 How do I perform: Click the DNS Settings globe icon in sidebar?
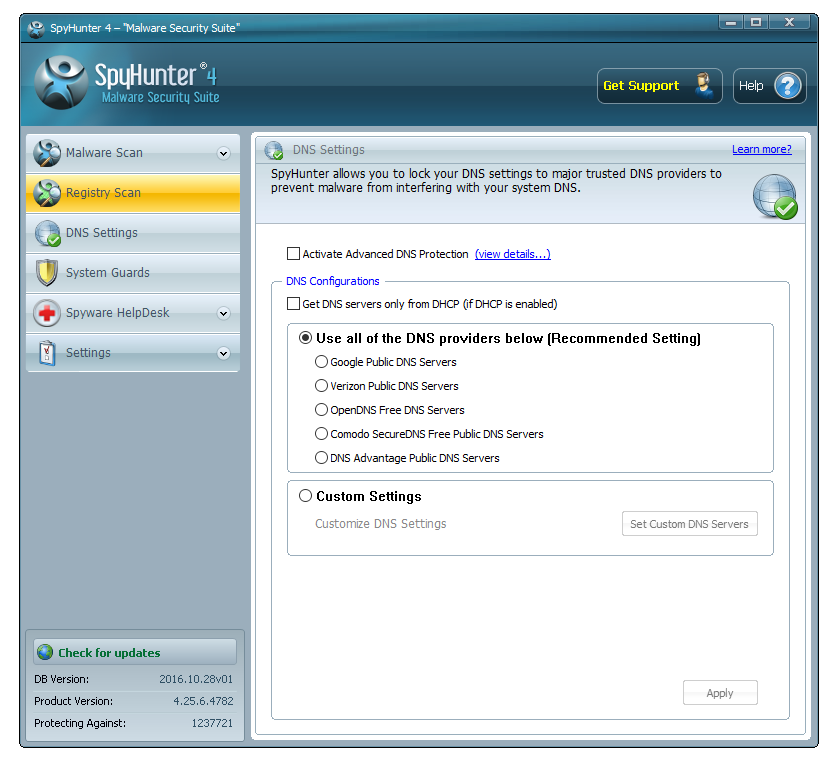click(48, 233)
